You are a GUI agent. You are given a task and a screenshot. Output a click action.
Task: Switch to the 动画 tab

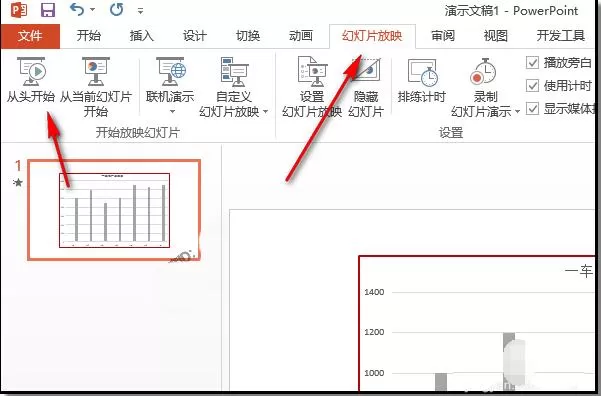tap(301, 36)
